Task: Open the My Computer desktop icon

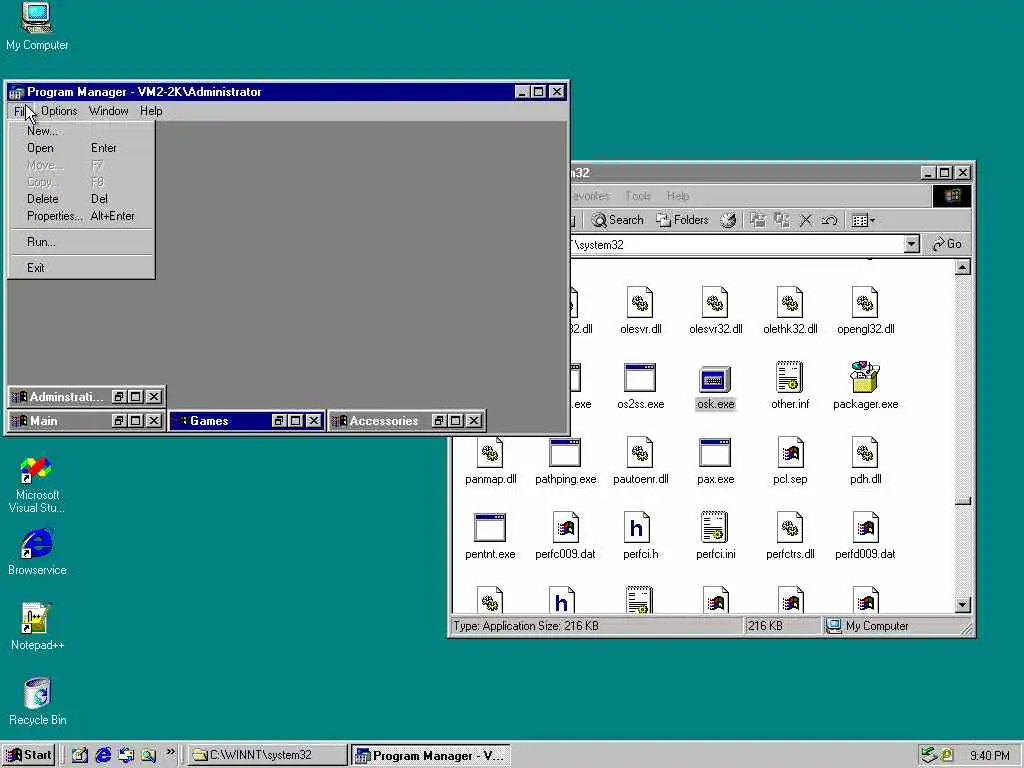Action: (x=37, y=26)
